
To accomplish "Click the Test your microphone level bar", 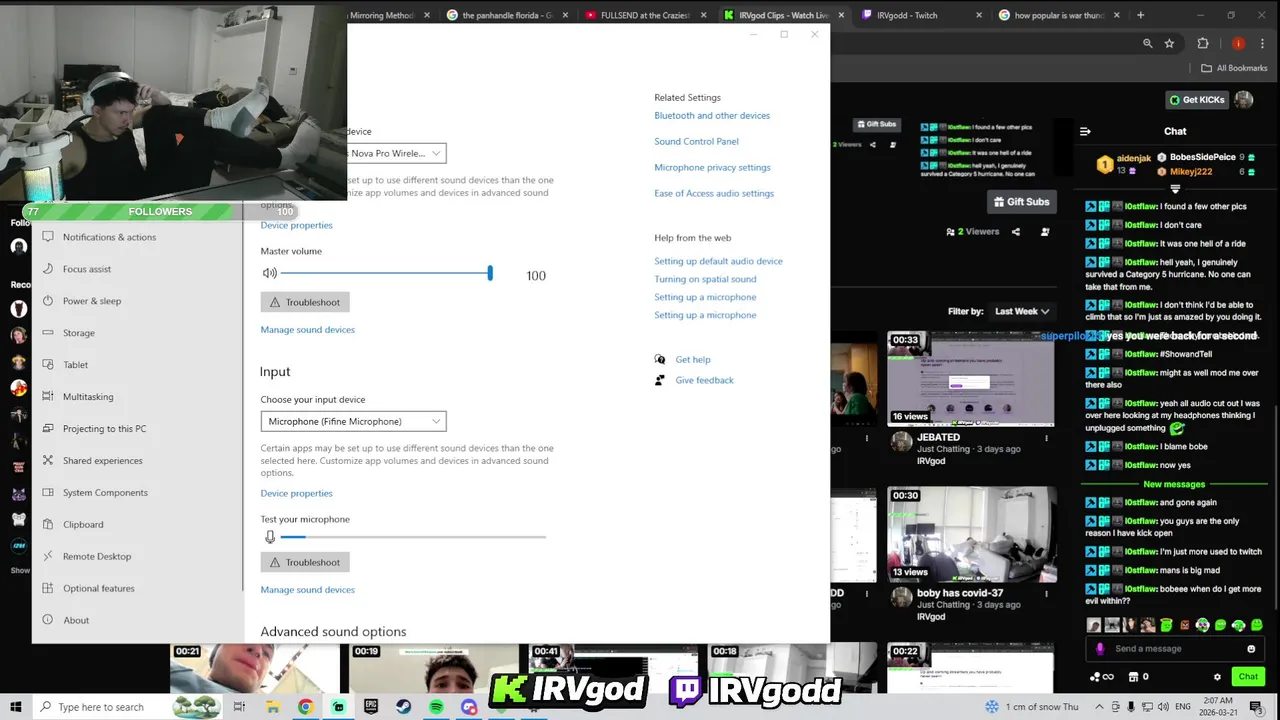I will pos(413,537).
